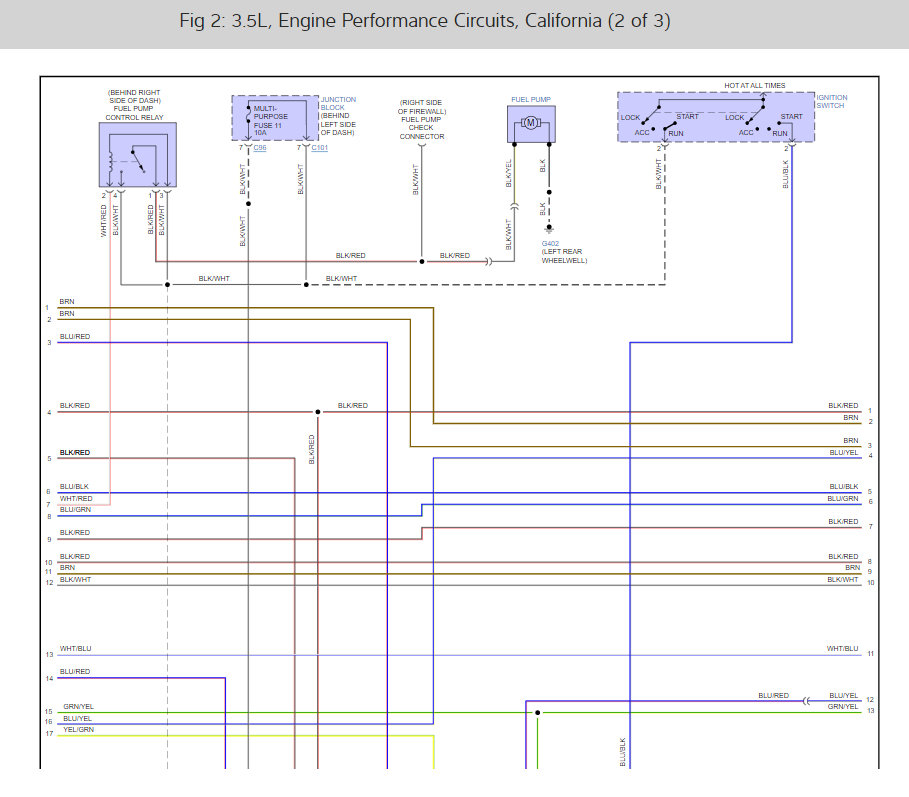Click the WHT/BLU wire label on left
This screenshot has width=909, height=797.
[x=74, y=649]
